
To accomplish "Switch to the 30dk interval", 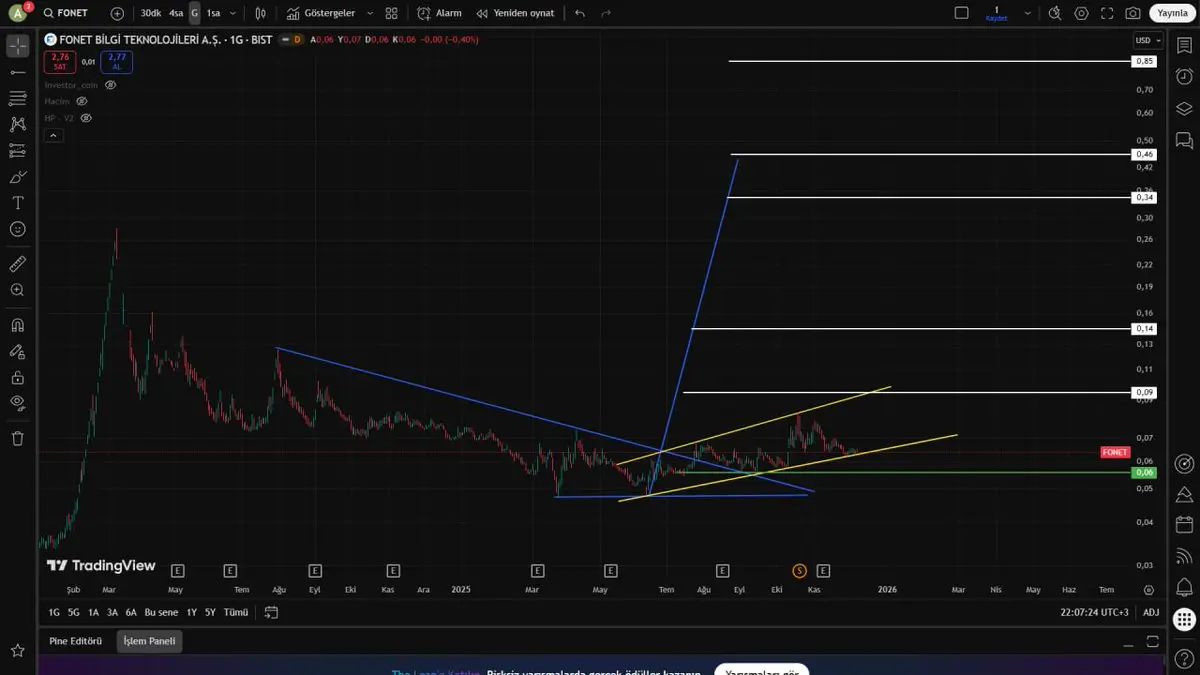I will tap(151, 13).
